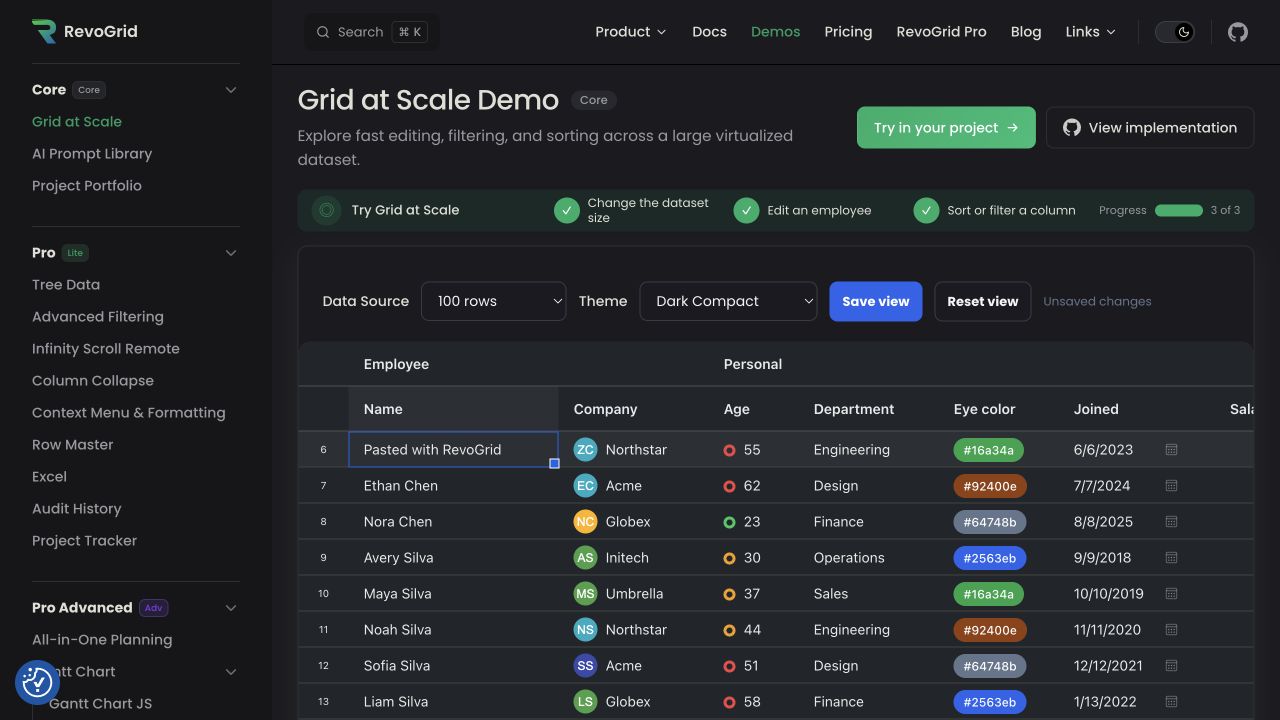Image resolution: width=1280 pixels, height=720 pixels.
Task: Click the progress bar showing 3 of 3
Action: [1179, 210]
